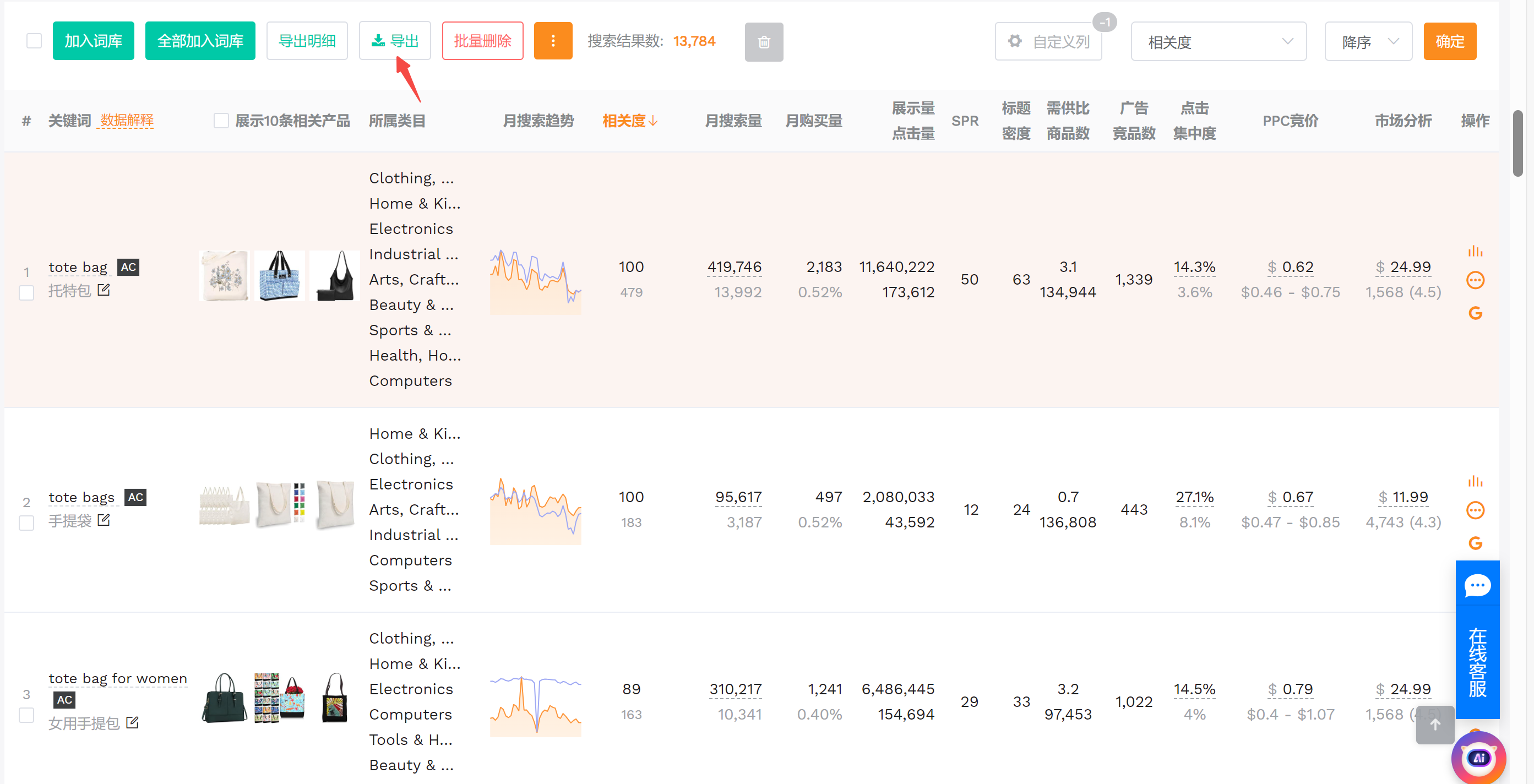Open the 降序 sort order dropdown
1534x784 pixels.
[1368, 42]
